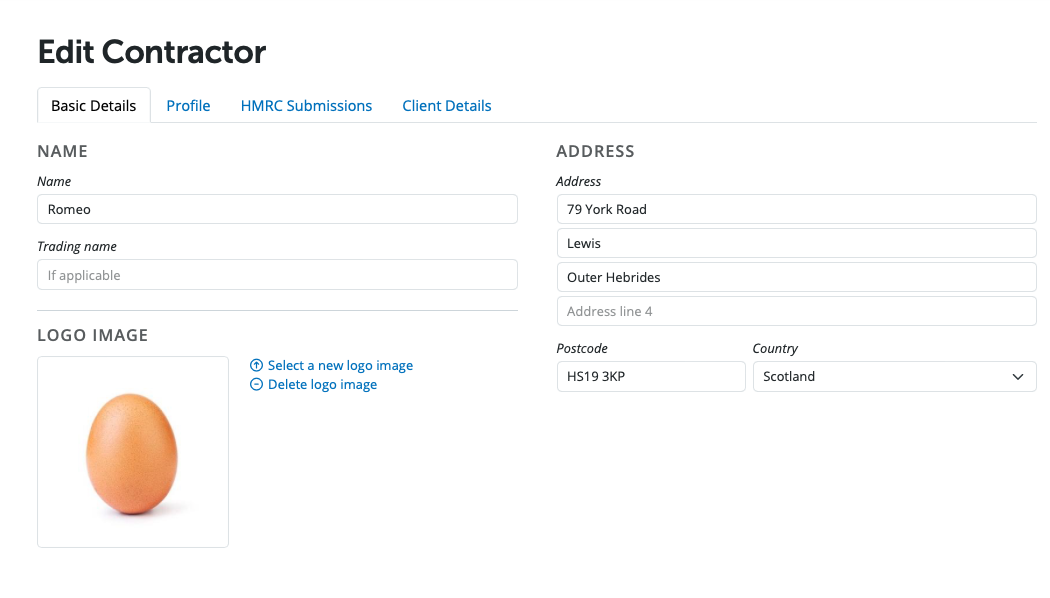Click the Edit Contractor page heading
This screenshot has height=598, width=1050.
152,52
